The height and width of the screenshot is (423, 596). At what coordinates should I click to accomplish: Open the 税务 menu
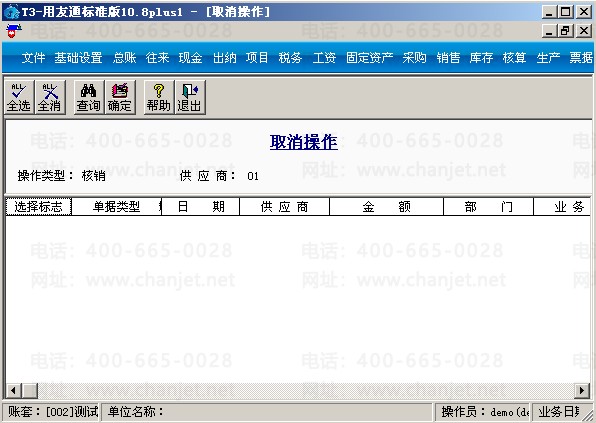click(290, 58)
